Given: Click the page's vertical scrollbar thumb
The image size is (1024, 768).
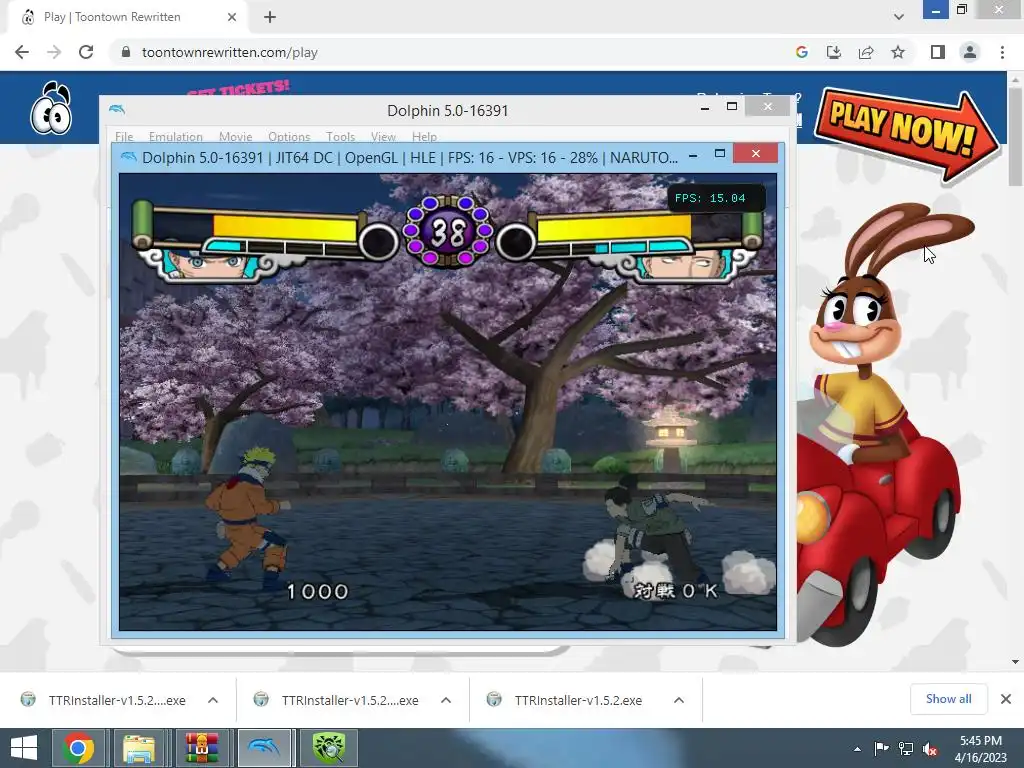Looking at the screenshot, I should [1015, 137].
